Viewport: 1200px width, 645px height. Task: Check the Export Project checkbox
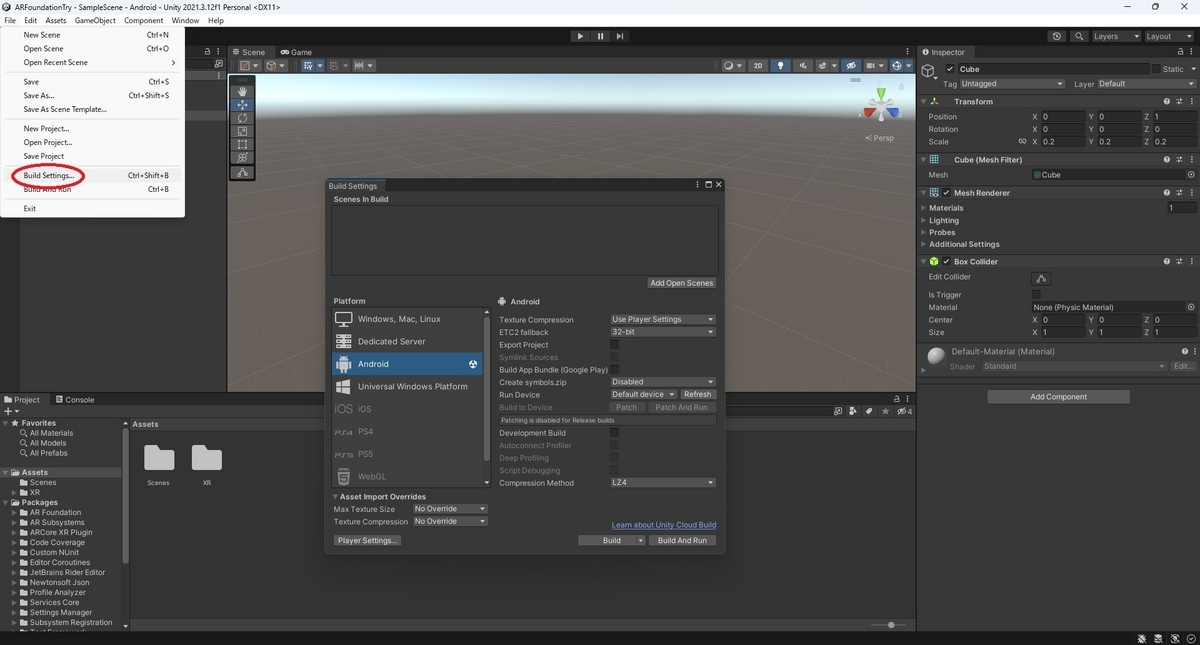pos(614,345)
